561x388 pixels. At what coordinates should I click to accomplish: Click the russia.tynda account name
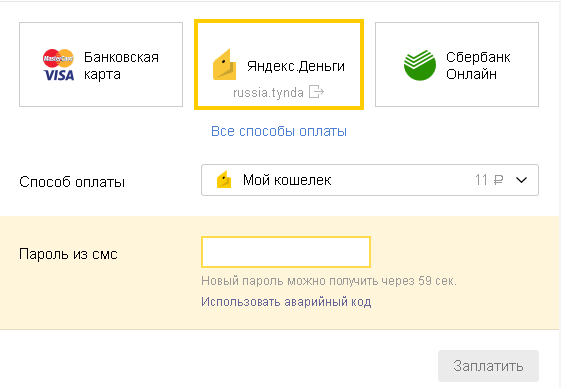point(268,92)
